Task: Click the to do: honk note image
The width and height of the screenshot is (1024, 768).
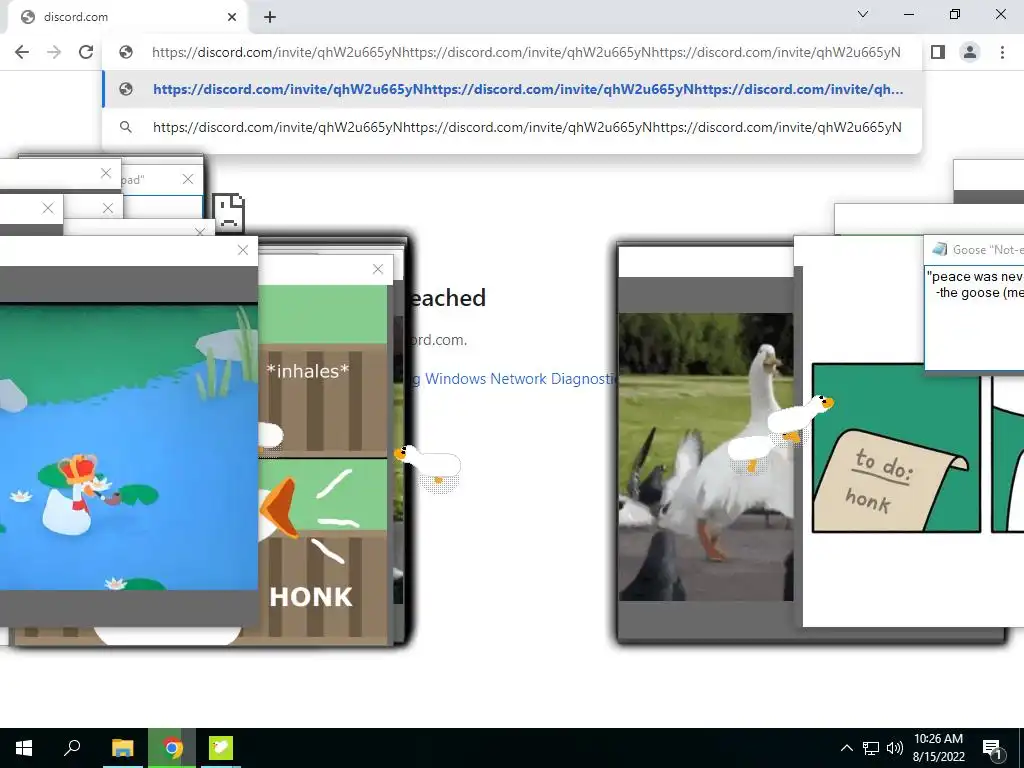Action: pos(896,449)
